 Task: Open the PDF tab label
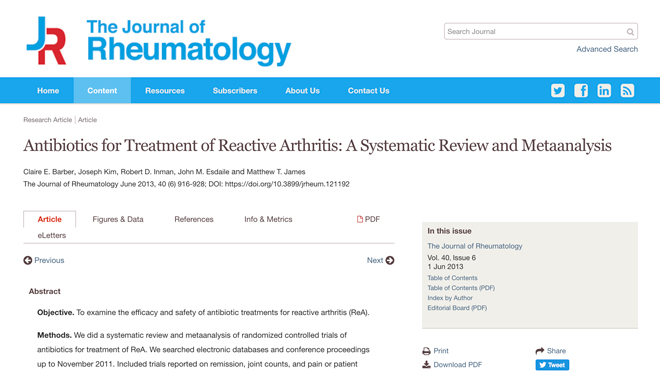372,219
